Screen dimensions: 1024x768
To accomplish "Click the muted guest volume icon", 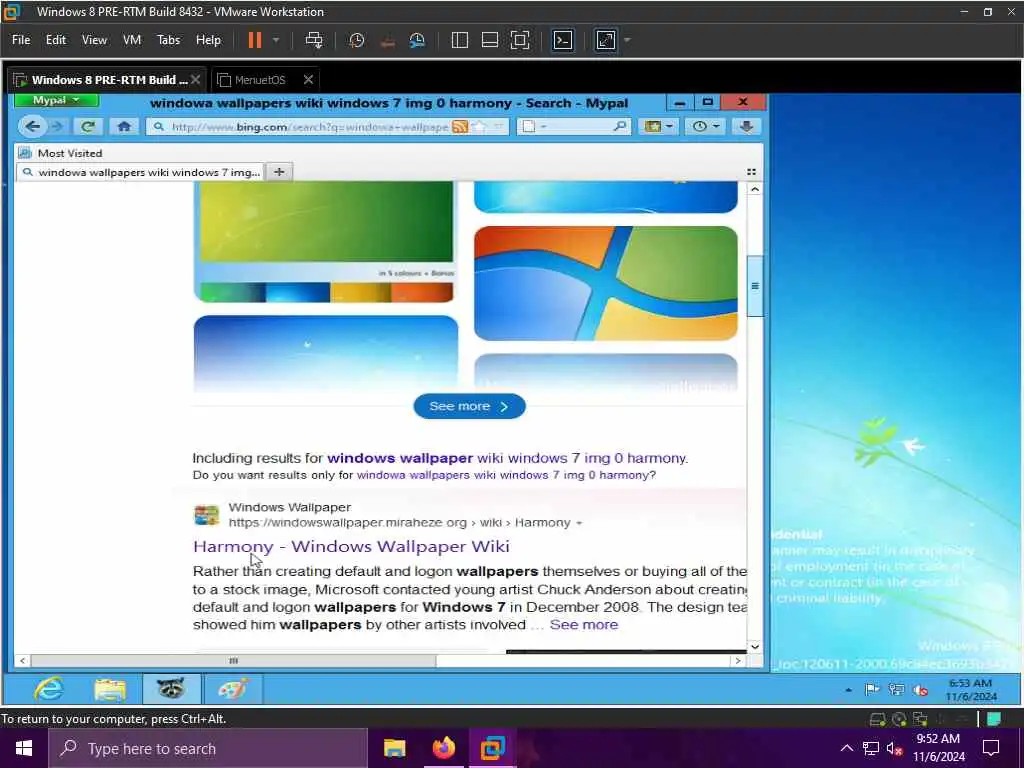I will tap(921, 690).
